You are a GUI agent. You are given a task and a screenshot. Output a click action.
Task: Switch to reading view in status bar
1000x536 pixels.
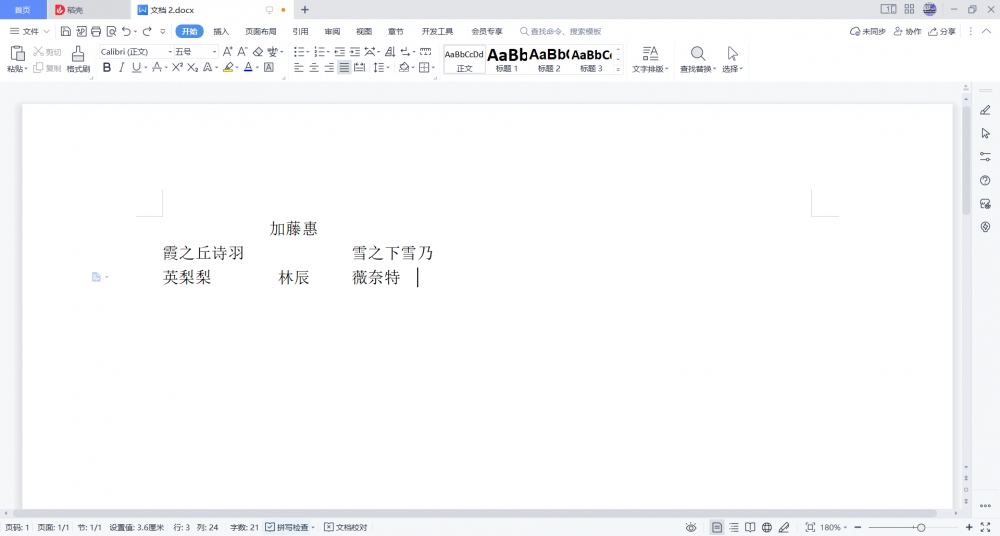point(750,527)
